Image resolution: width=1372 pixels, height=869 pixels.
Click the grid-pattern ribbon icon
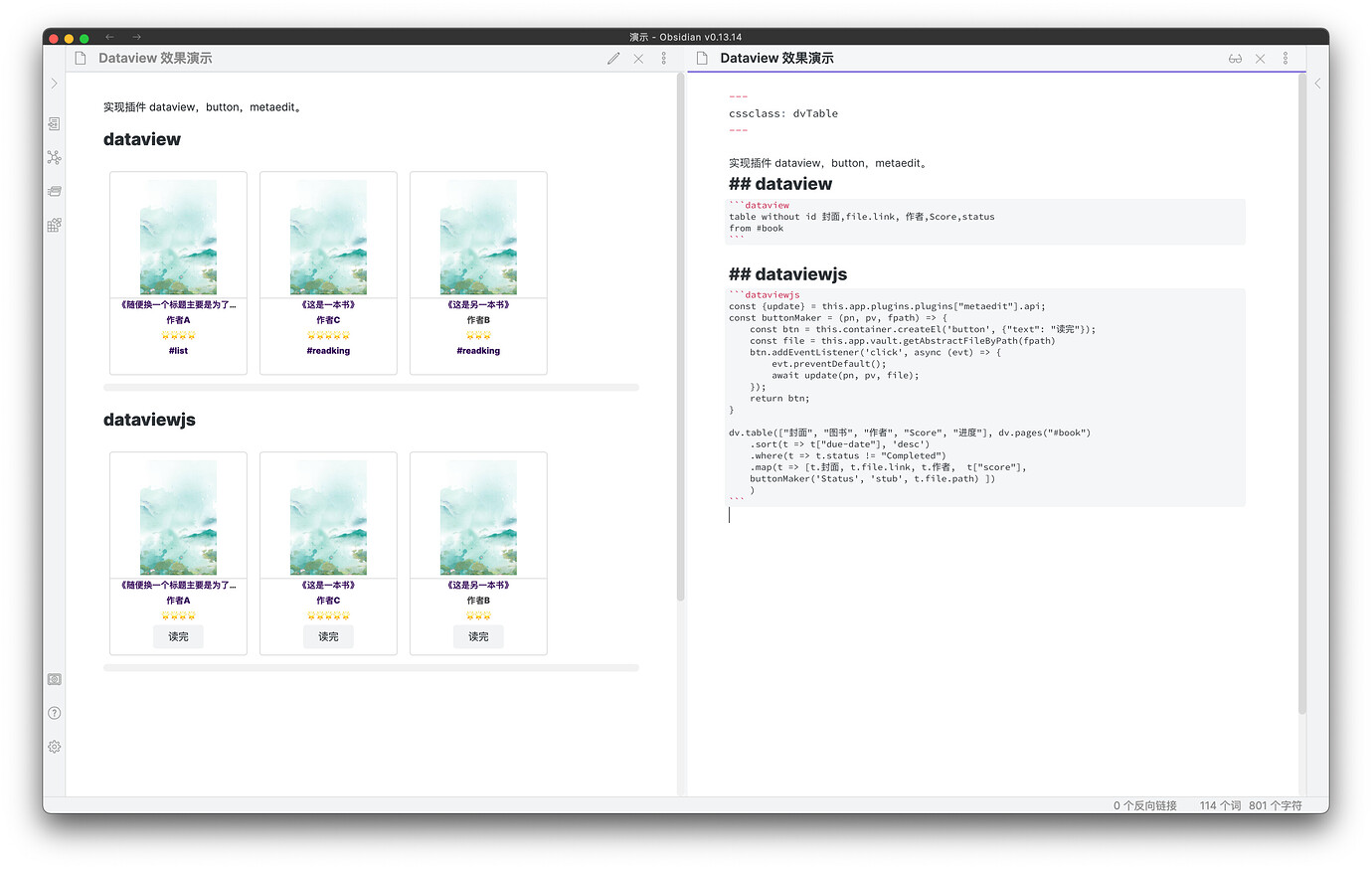tap(54, 225)
